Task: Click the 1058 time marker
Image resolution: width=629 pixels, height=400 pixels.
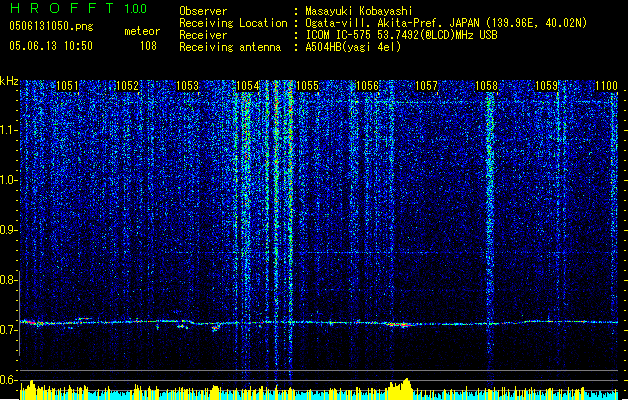Action: (x=486, y=86)
